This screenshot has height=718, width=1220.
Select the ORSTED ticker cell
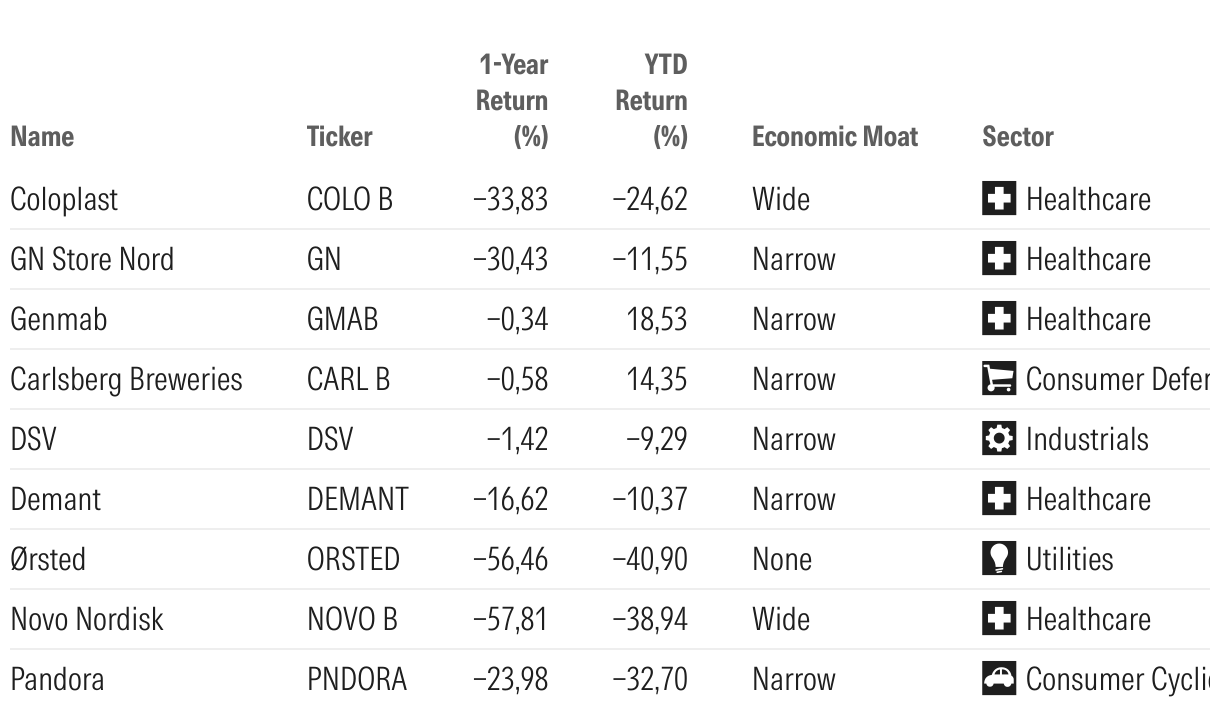(x=353, y=559)
